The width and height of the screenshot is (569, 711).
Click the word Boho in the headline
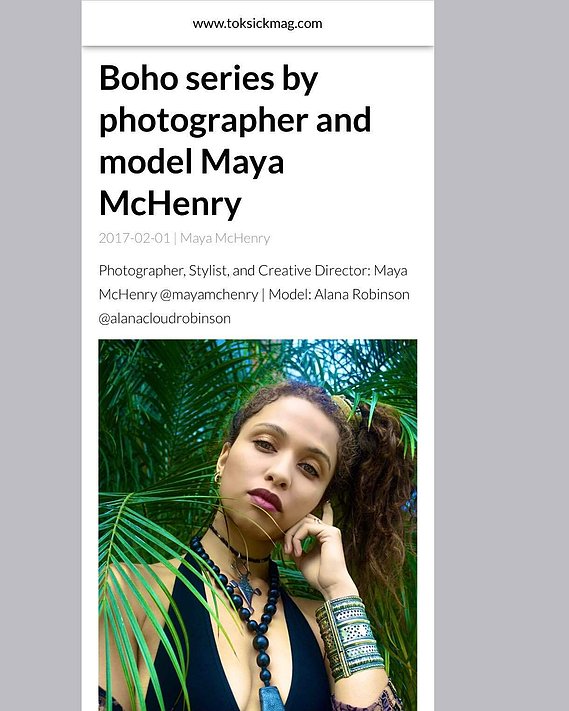tap(138, 78)
